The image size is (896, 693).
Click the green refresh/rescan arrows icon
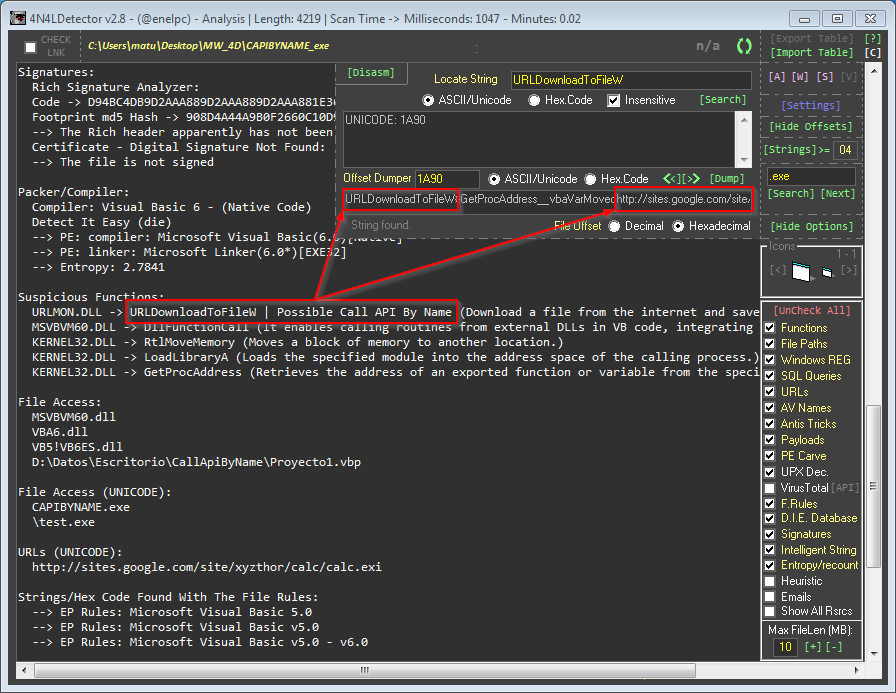pos(743,46)
